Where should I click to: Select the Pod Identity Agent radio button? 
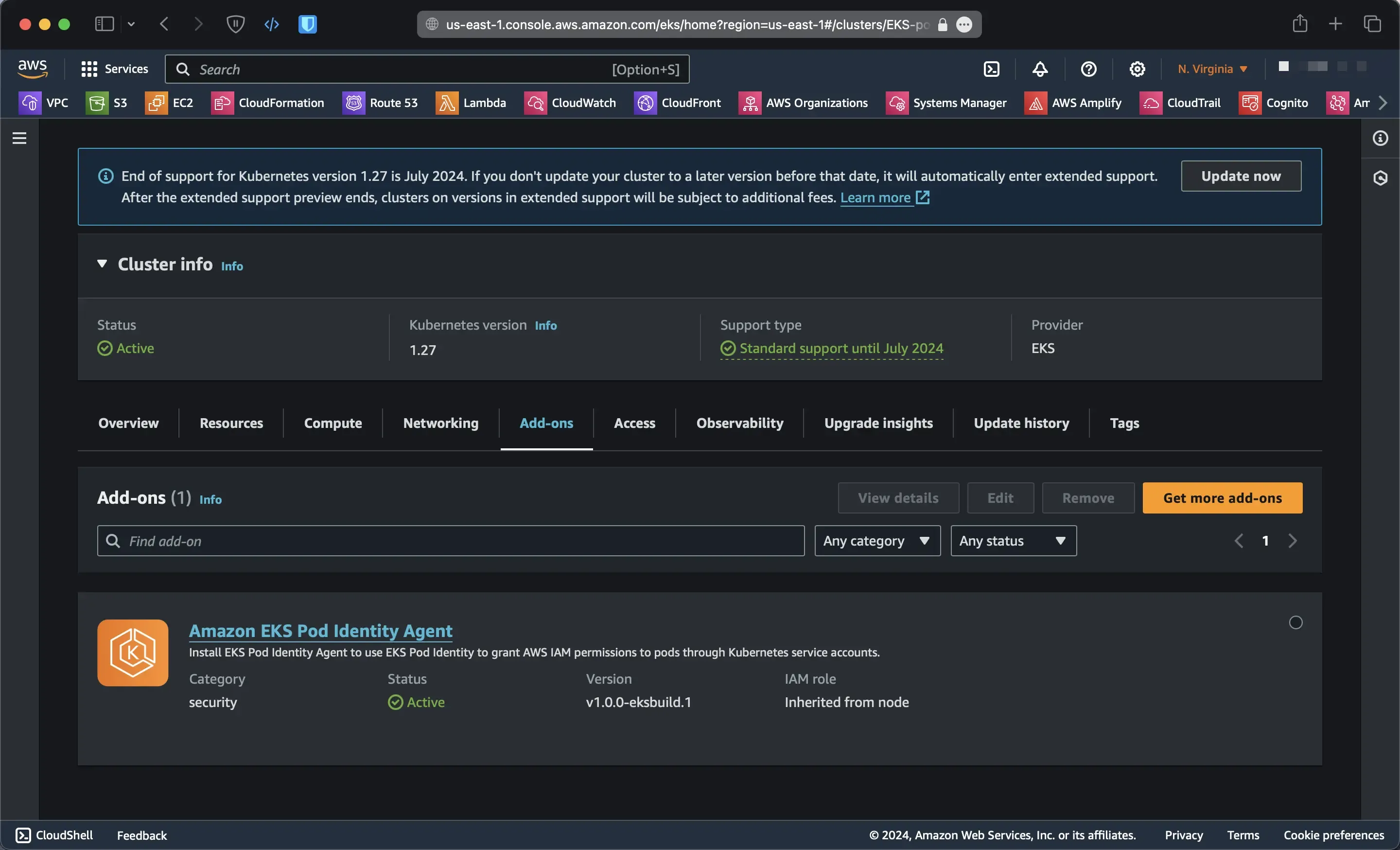click(x=1295, y=623)
